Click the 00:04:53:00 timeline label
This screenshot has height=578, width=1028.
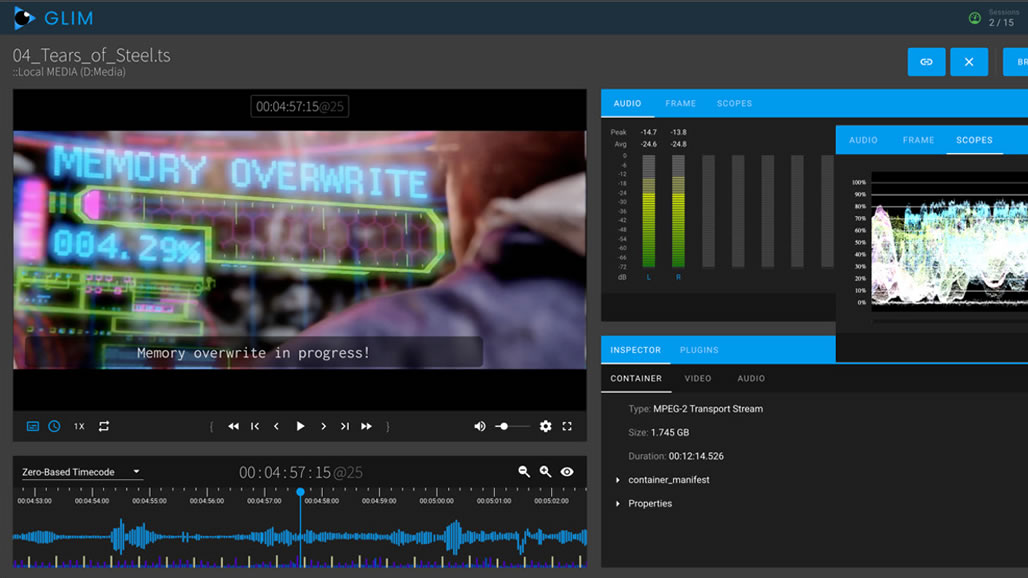(35, 501)
